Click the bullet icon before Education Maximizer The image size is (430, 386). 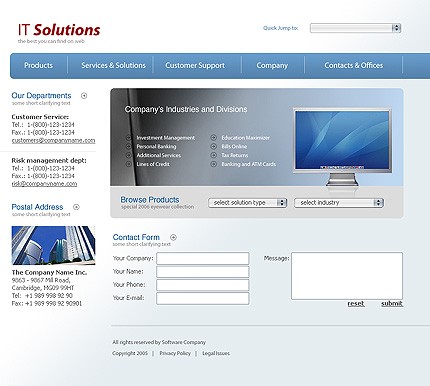pyautogui.click(x=214, y=138)
